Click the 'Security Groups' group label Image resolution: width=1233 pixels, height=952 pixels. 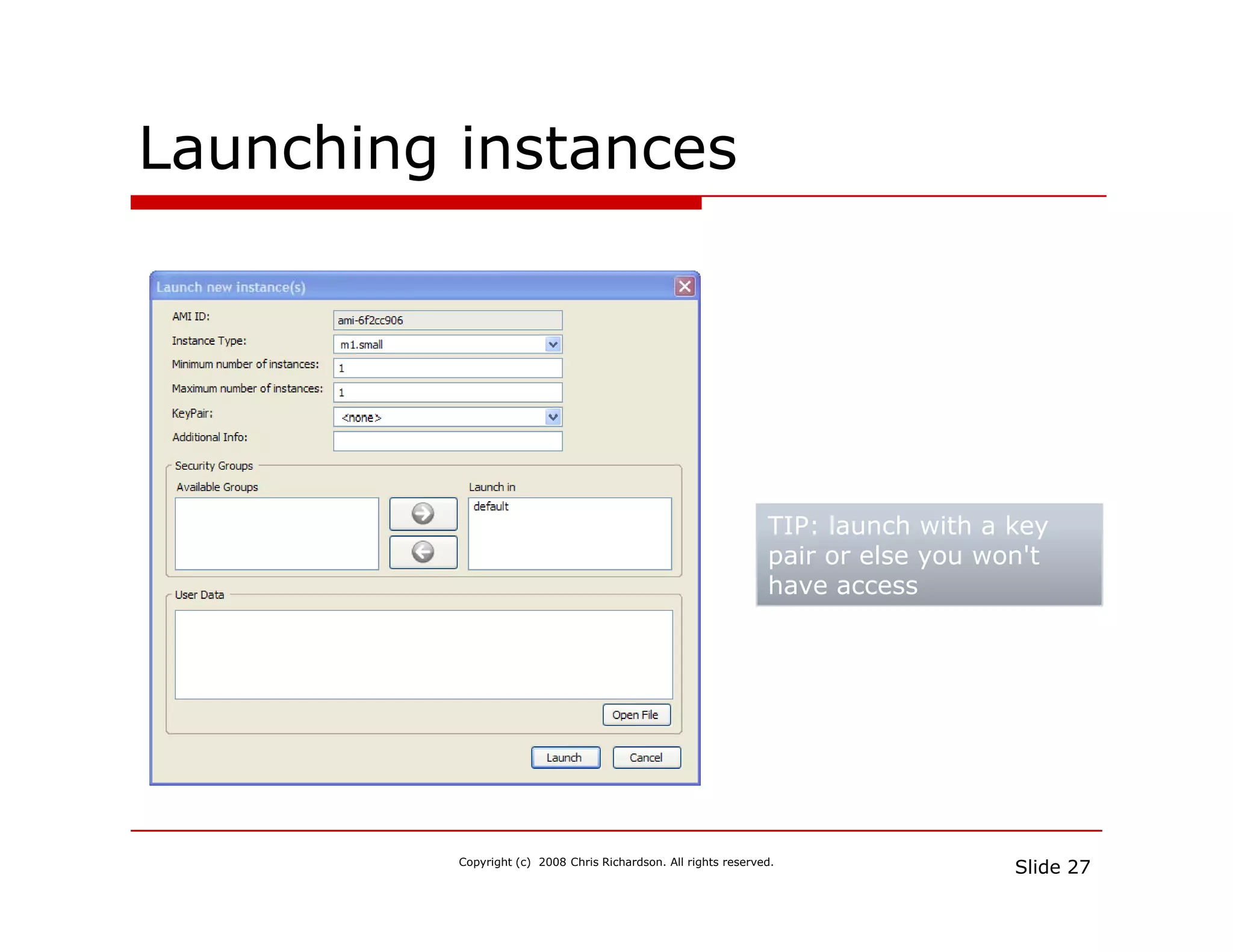point(214,466)
